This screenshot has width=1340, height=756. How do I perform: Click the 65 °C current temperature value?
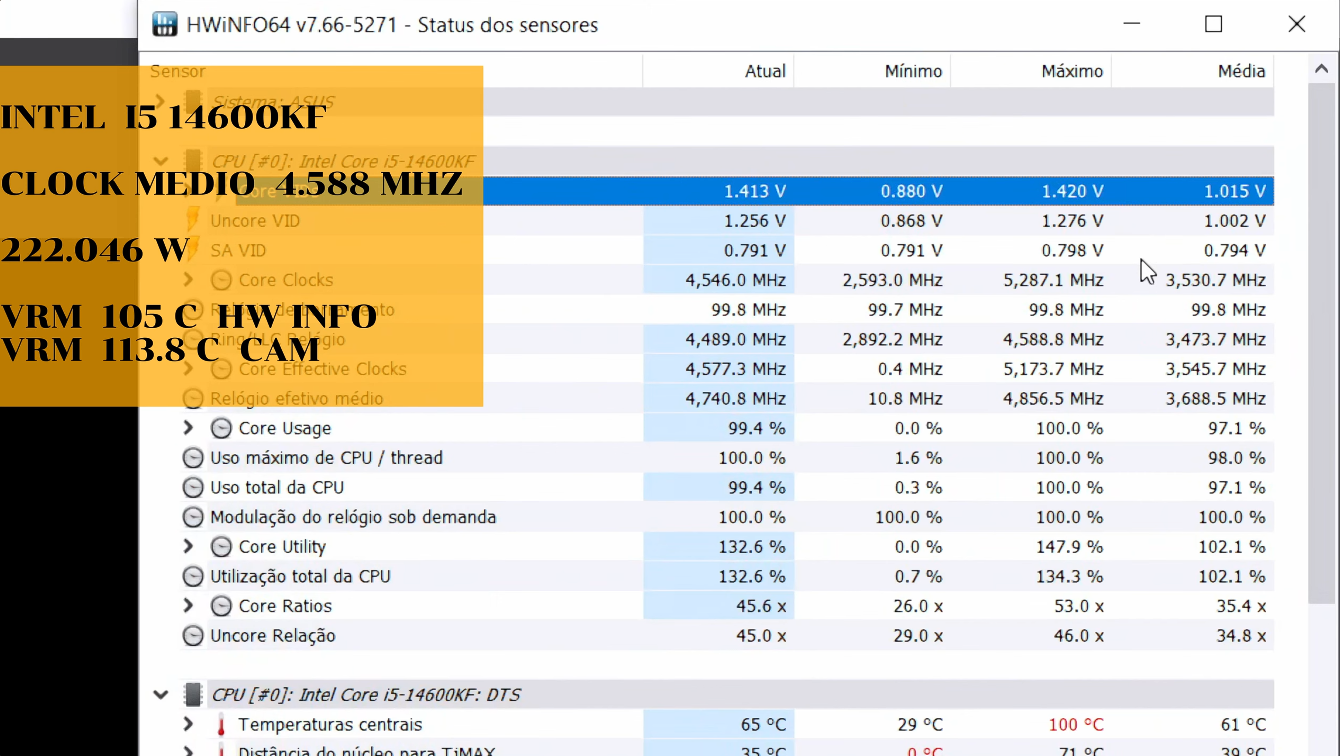tap(764, 725)
